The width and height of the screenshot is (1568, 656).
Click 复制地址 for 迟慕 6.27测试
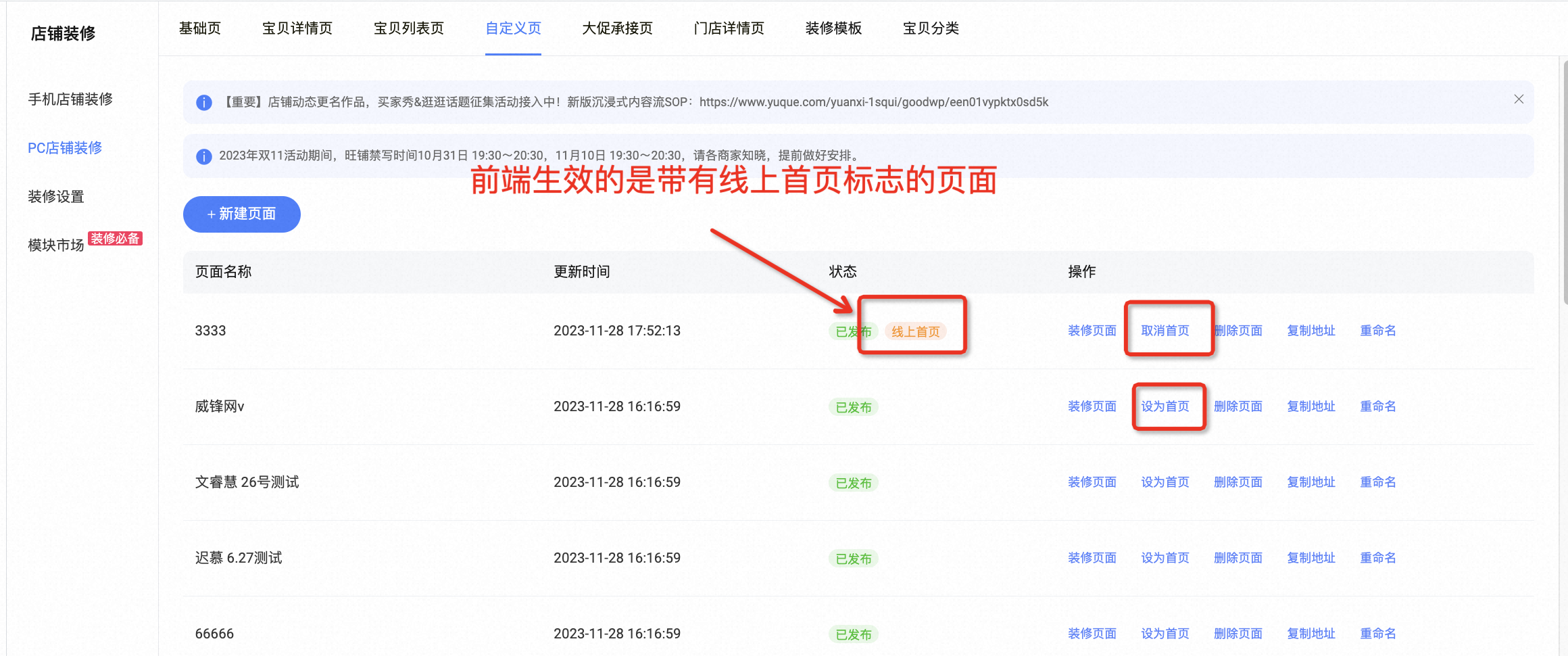[x=1311, y=558]
